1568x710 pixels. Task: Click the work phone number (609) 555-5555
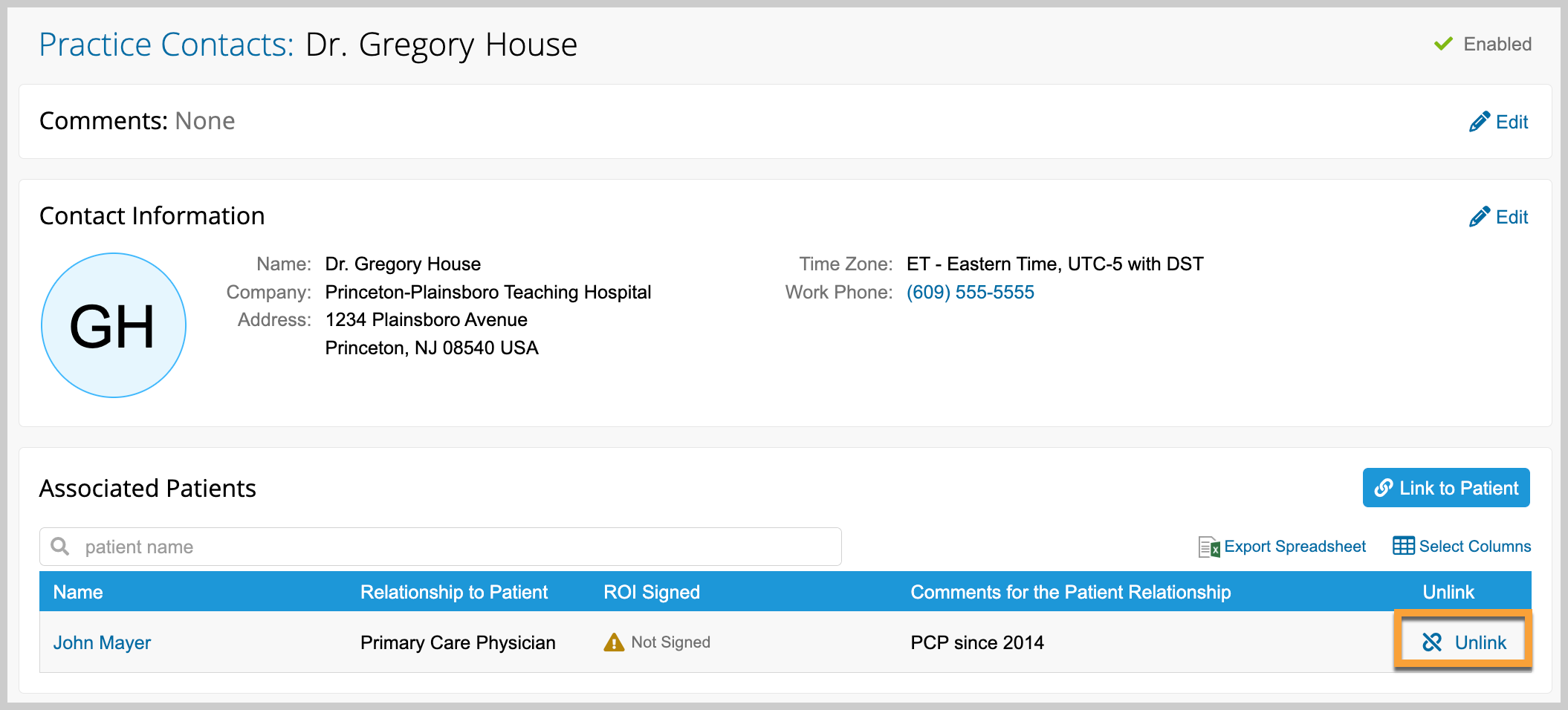click(970, 292)
